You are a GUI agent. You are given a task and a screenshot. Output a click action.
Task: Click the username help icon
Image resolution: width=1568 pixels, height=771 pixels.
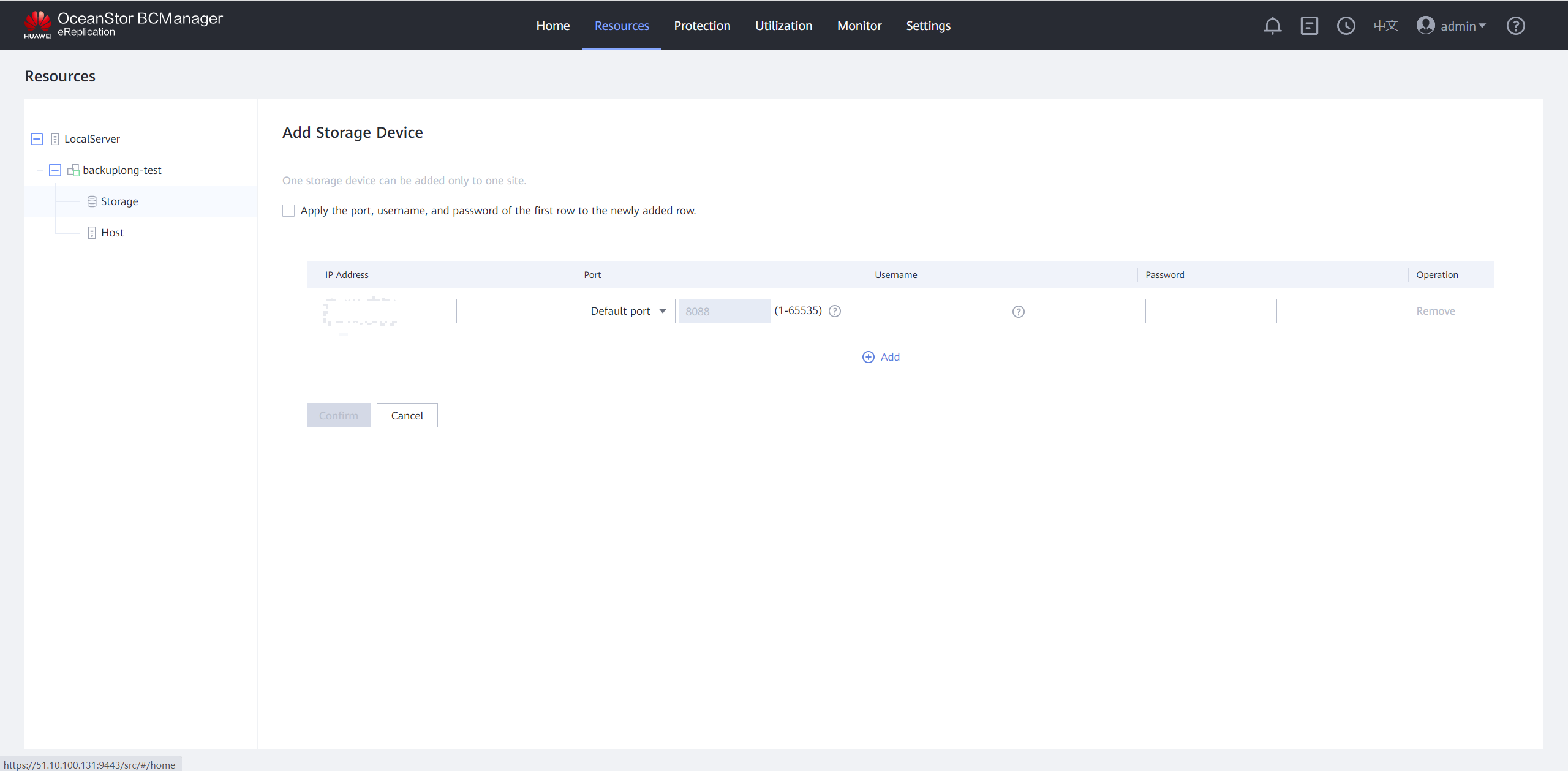[1019, 312]
